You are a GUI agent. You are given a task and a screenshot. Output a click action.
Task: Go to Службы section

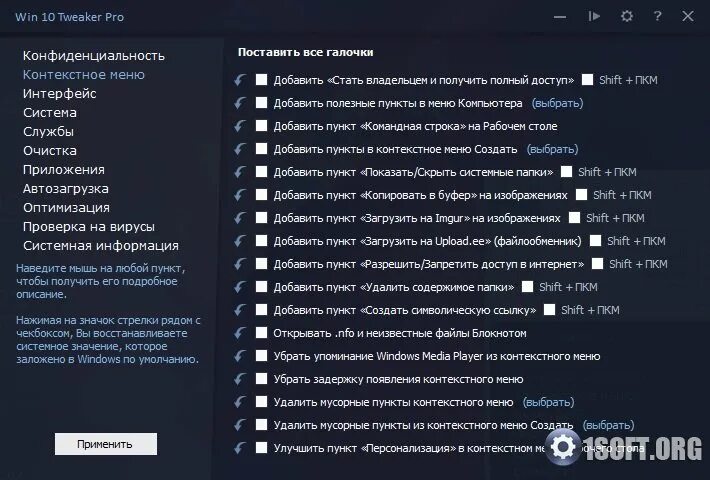point(48,132)
